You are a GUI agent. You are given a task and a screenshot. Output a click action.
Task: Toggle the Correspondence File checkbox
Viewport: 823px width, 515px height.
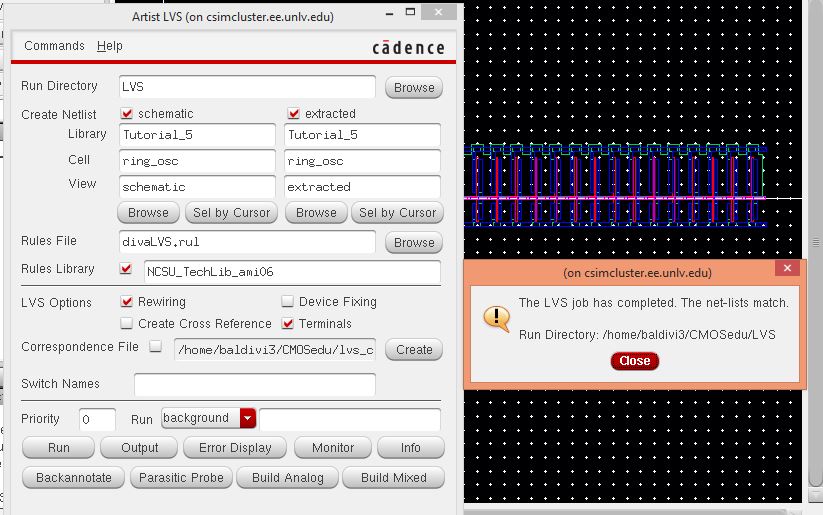pos(155,347)
